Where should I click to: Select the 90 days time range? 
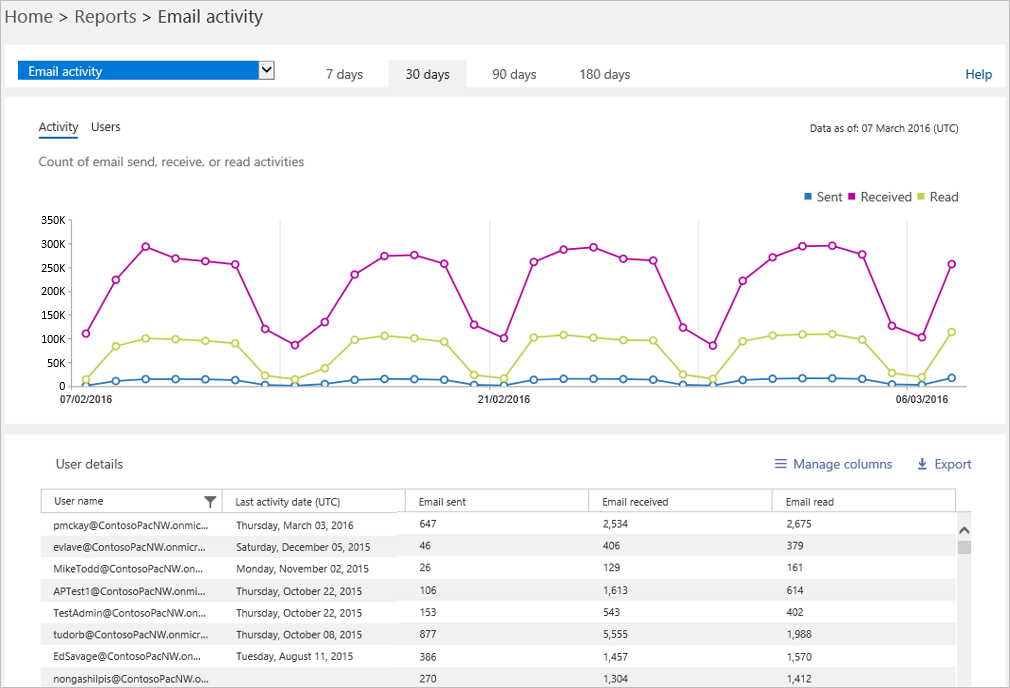(x=514, y=74)
